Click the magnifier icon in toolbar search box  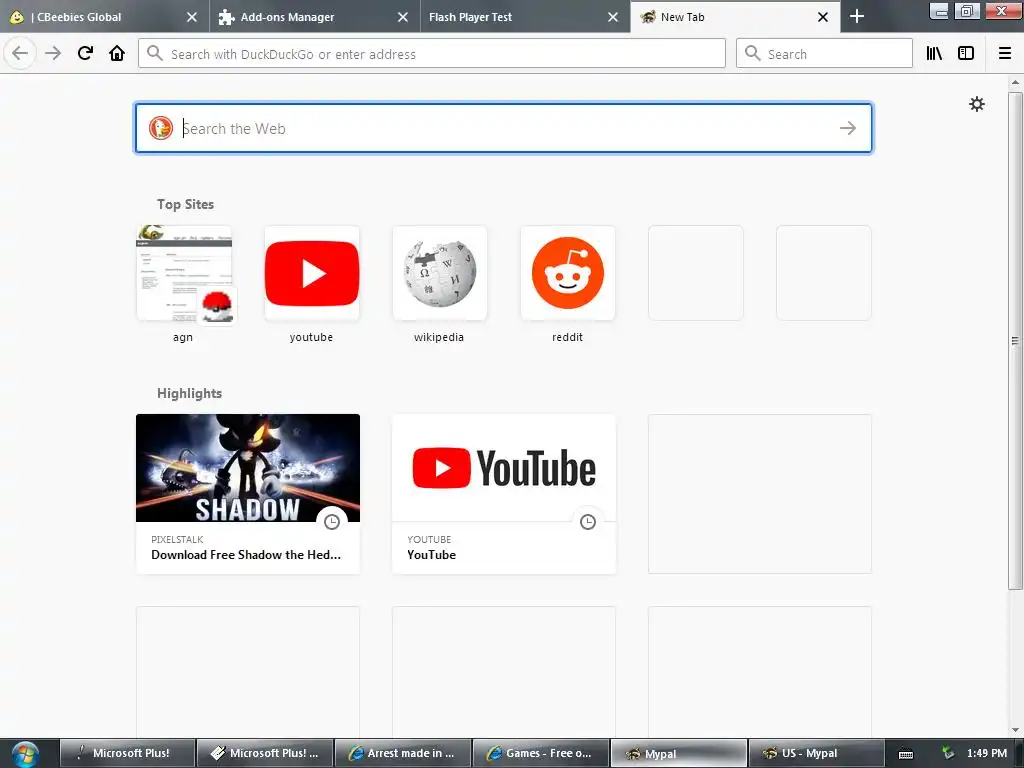point(752,54)
